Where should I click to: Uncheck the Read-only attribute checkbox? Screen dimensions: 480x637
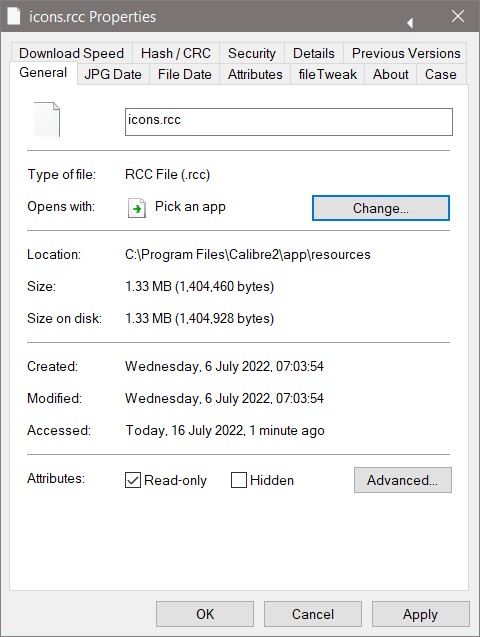click(x=133, y=480)
